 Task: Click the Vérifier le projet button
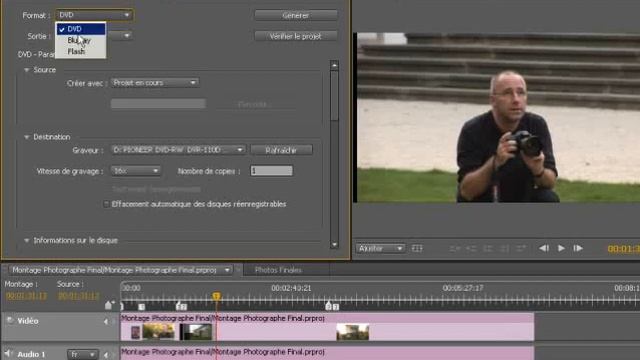tap(296, 36)
